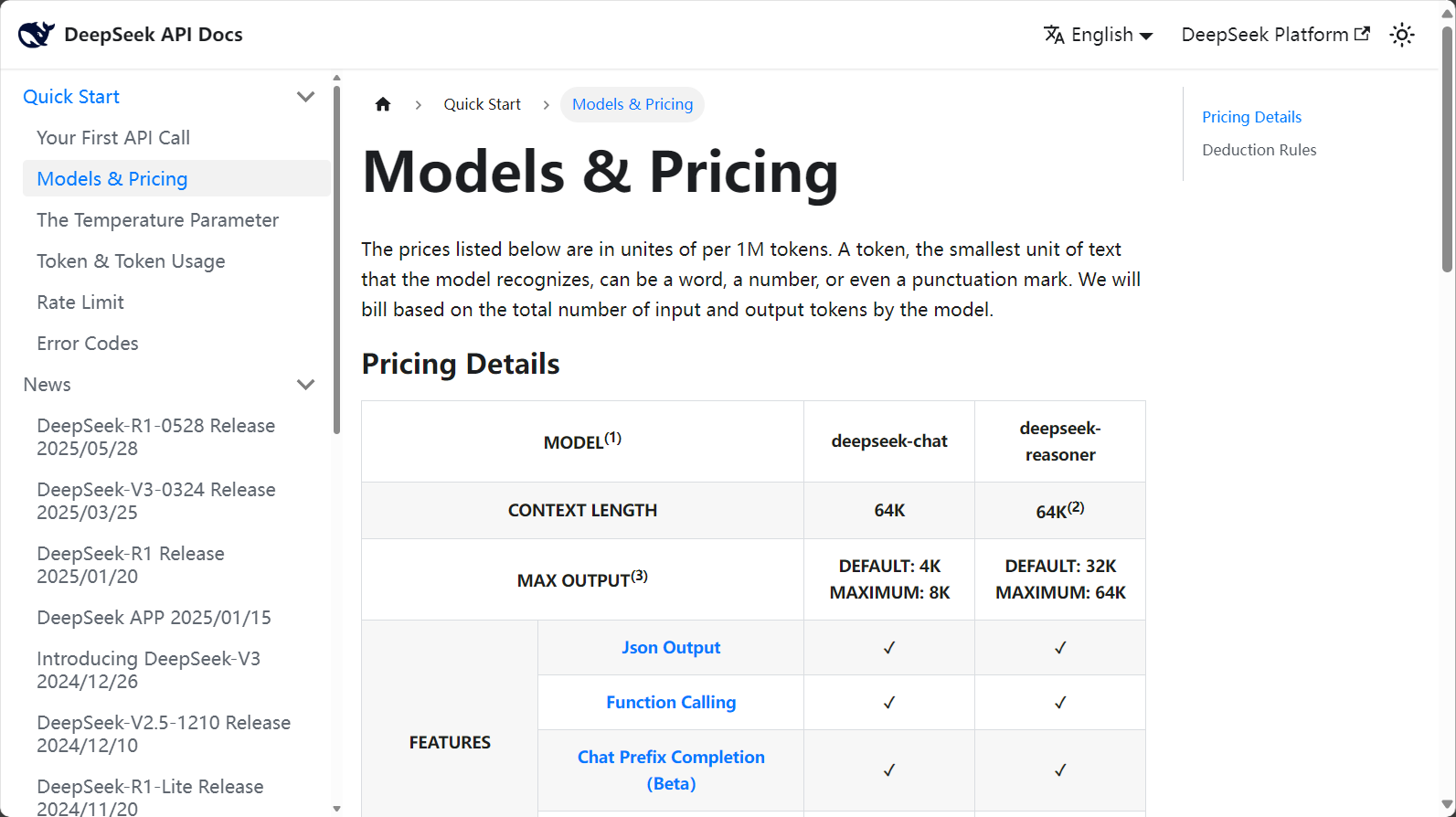Image resolution: width=1456 pixels, height=817 pixels.
Task: Click the Pricing Details heading
Action: tap(461, 364)
